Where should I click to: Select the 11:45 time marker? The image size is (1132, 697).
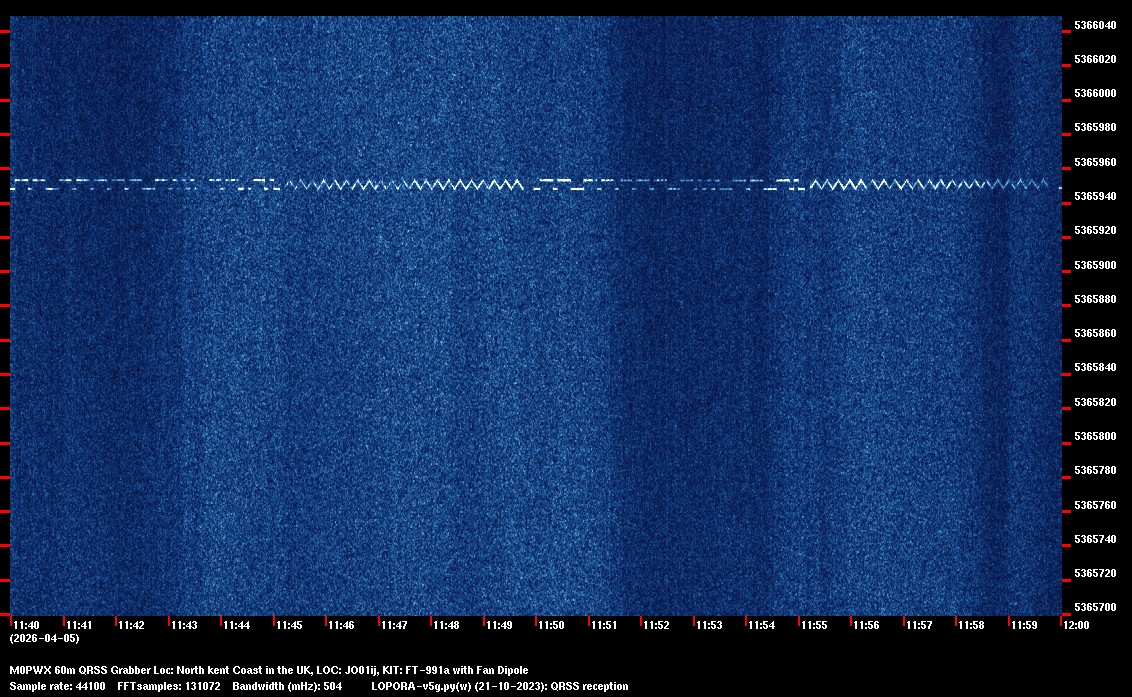click(289, 625)
